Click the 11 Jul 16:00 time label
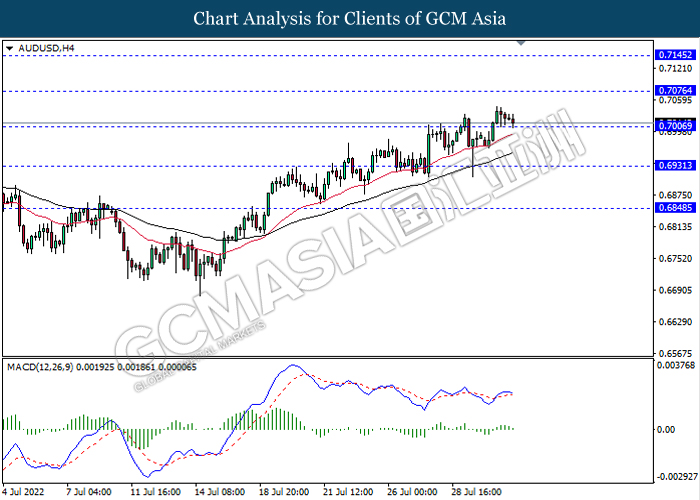Viewport: 700px width, 500px height. pos(155,492)
